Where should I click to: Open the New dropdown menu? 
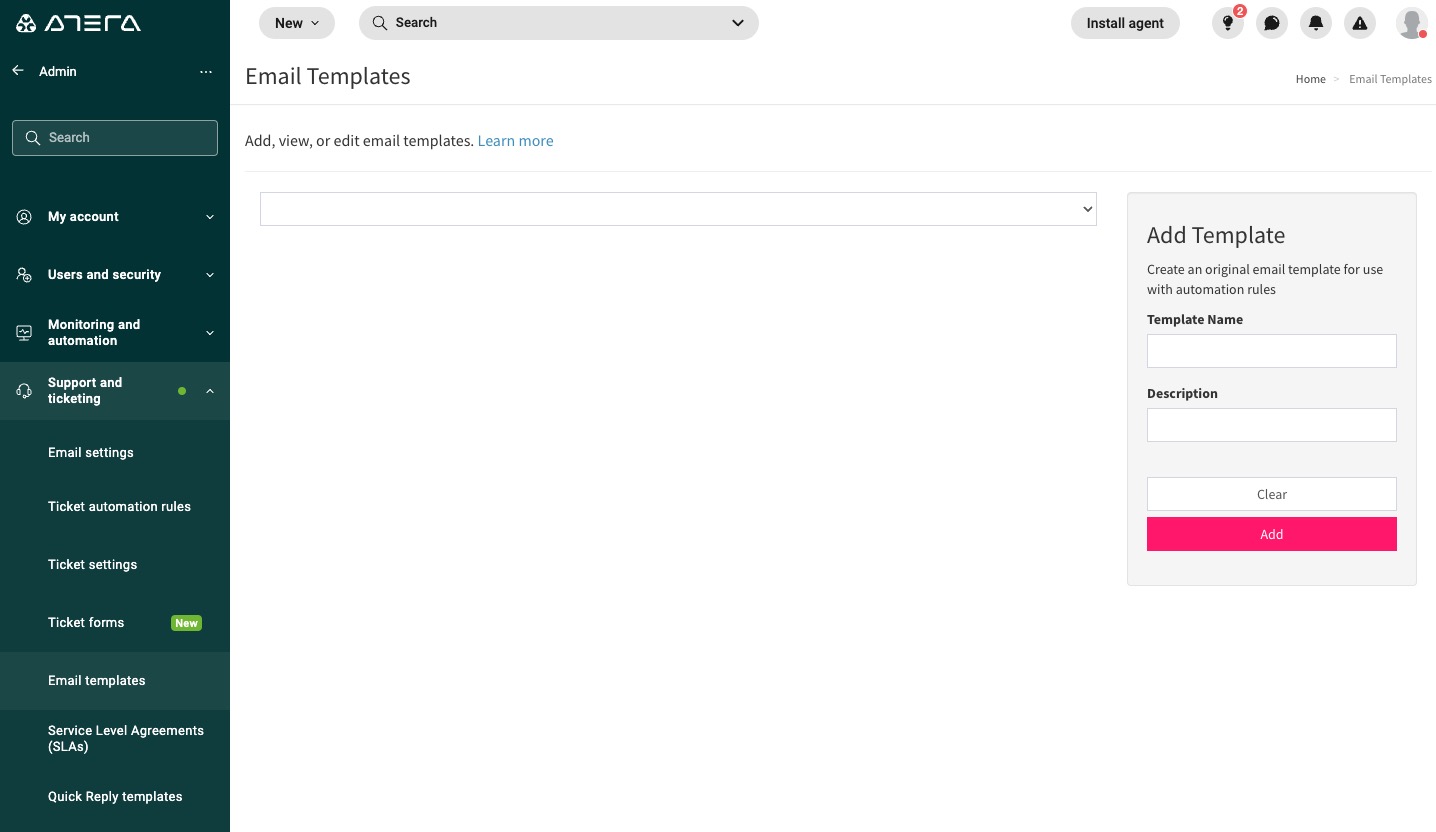pos(296,22)
